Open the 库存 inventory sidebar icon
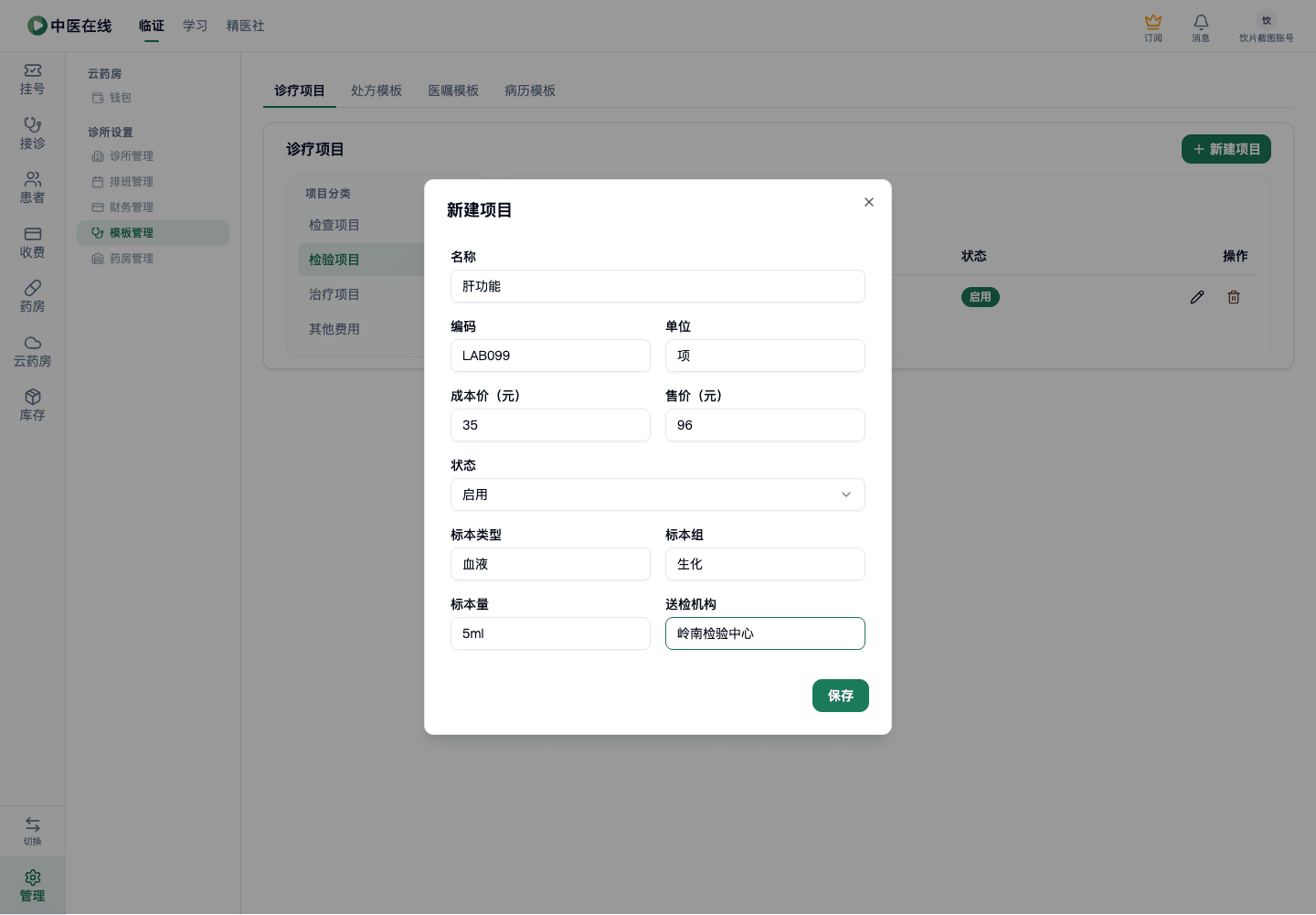Image resolution: width=1316 pixels, height=915 pixels. click(32, 406)
